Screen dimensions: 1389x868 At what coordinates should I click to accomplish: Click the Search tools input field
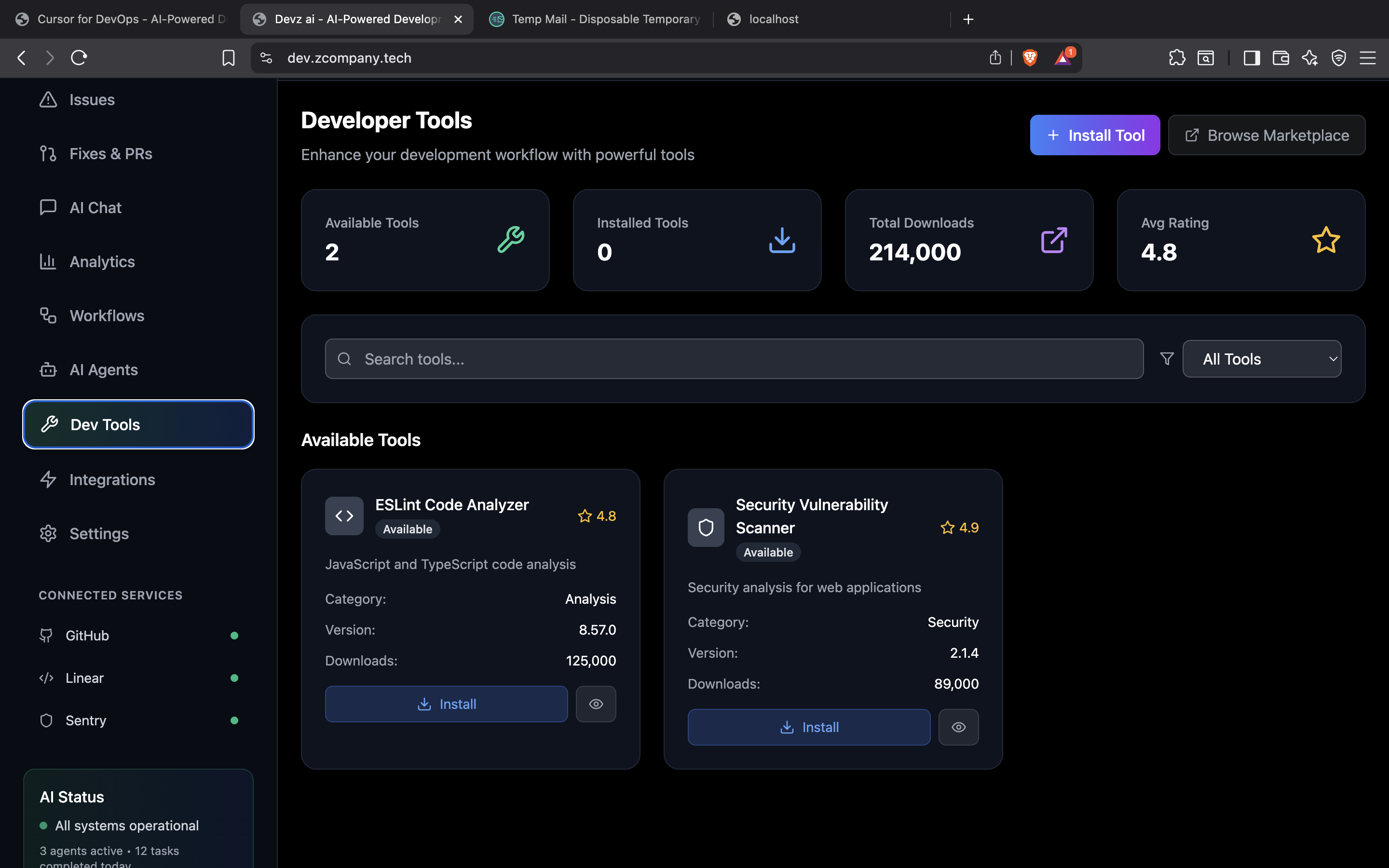[734, 359]
